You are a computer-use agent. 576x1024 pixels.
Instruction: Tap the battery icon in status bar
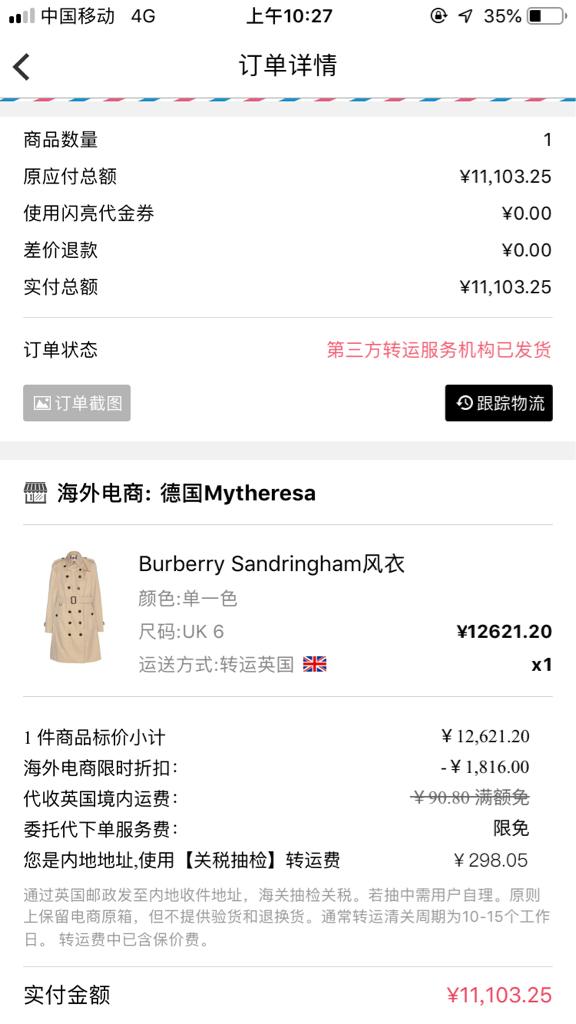pyautogui.click(x=547, y=16)
